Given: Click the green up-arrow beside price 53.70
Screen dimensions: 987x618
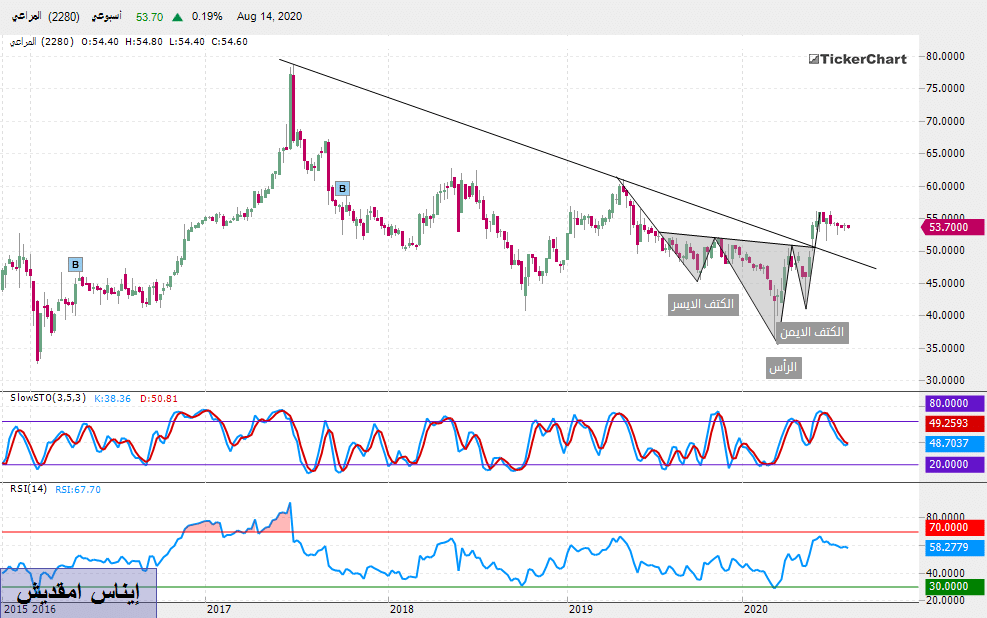Looking at the screenshot, I should (177, 17).
